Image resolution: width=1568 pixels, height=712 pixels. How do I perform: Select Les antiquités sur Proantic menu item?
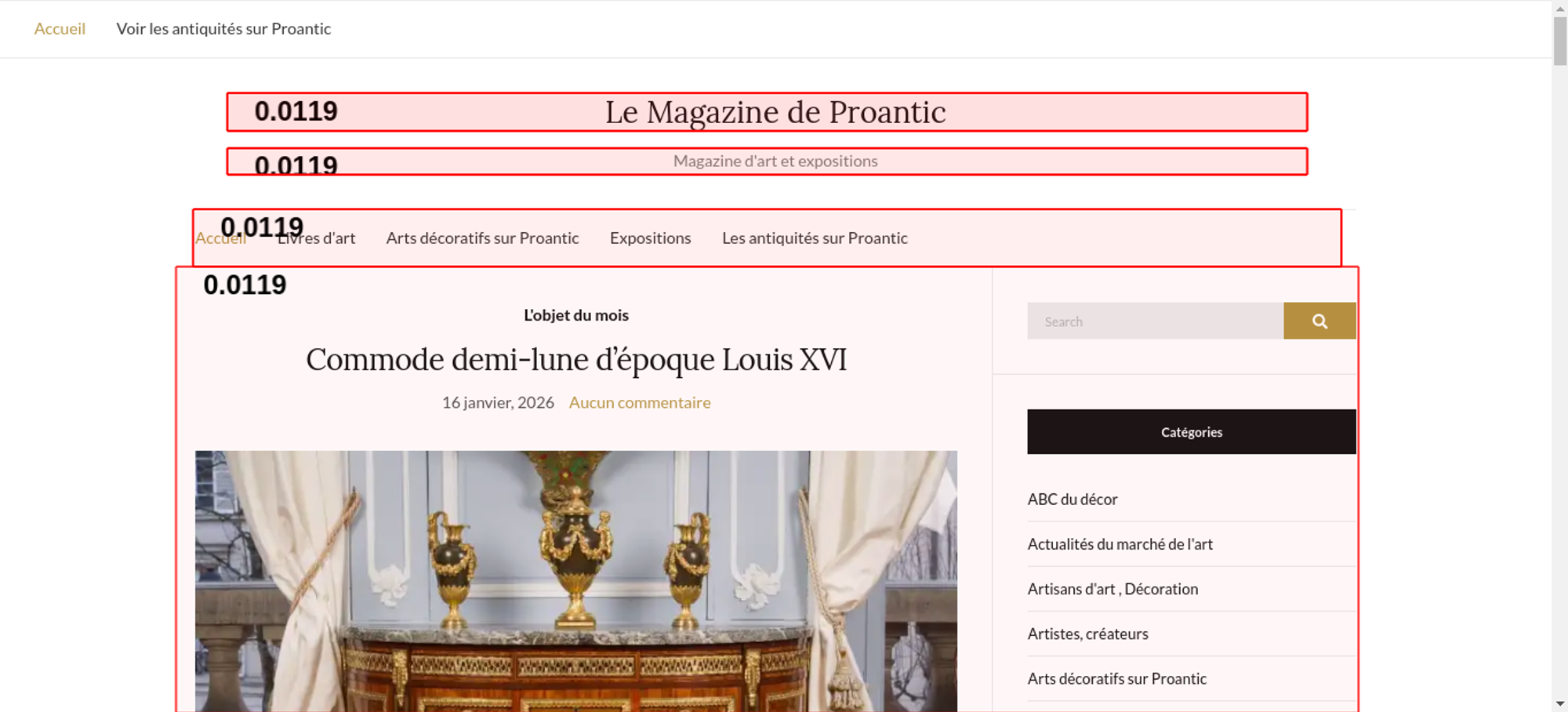click(x=815, y=238)
